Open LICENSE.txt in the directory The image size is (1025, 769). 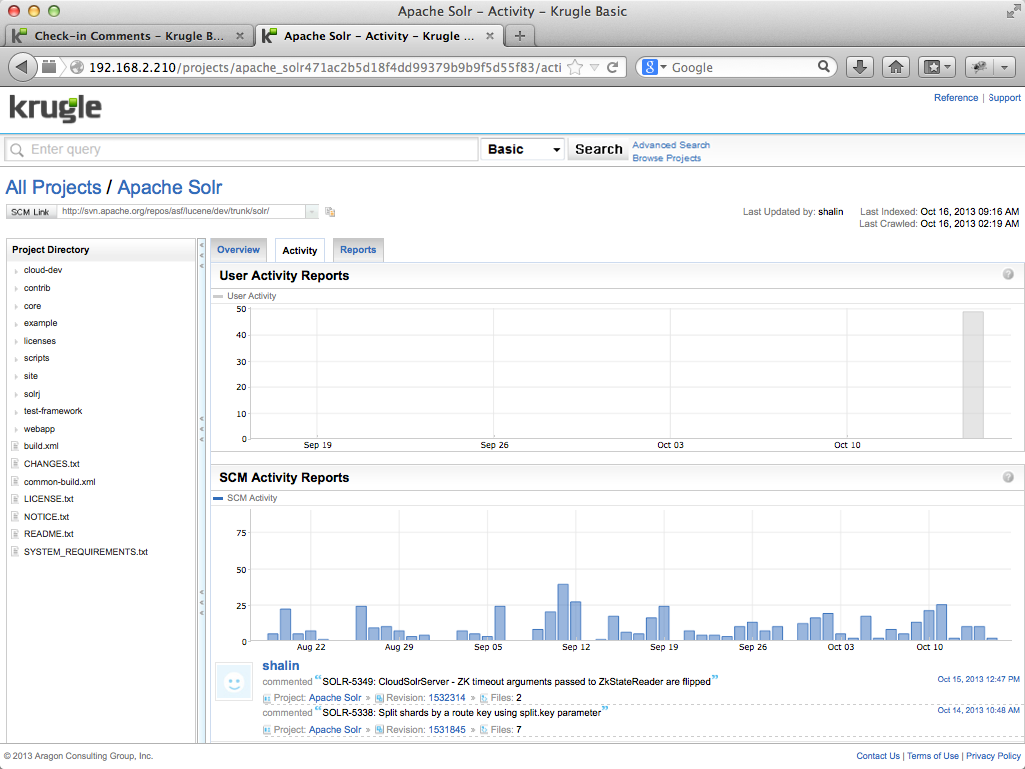pos(48,499)
